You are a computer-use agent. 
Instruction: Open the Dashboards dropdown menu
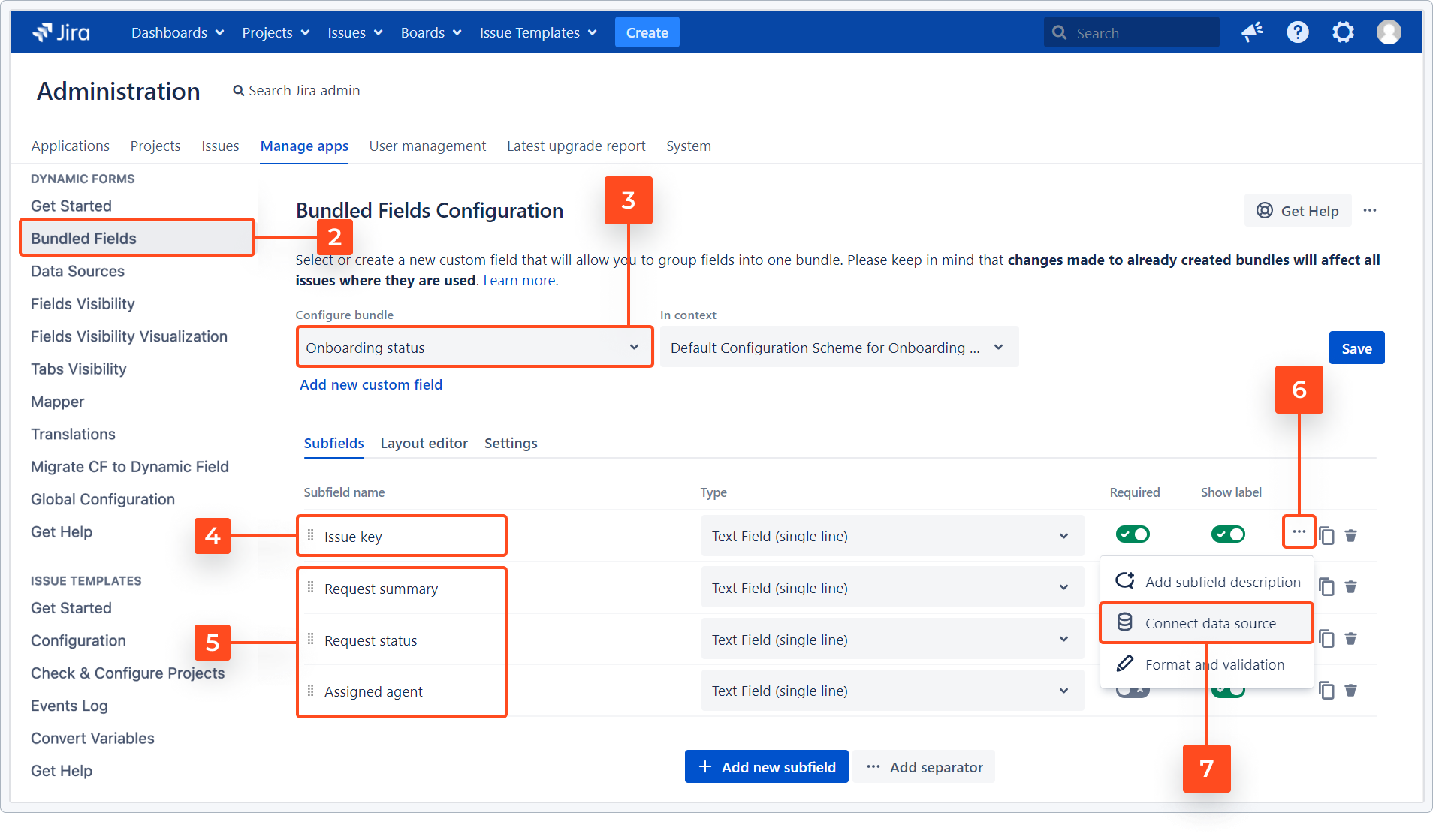[177, 32]
